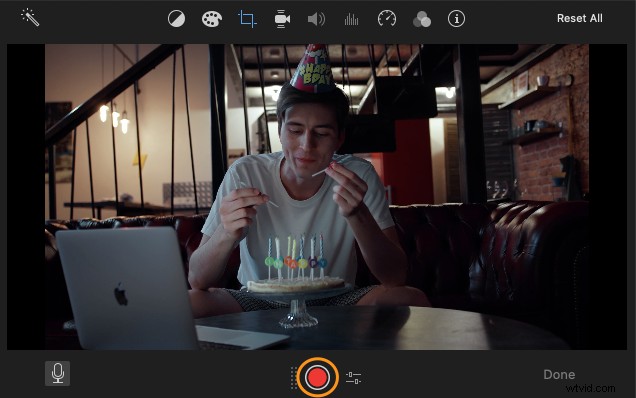Click Reset All adjustments

[x=579, y=18]
